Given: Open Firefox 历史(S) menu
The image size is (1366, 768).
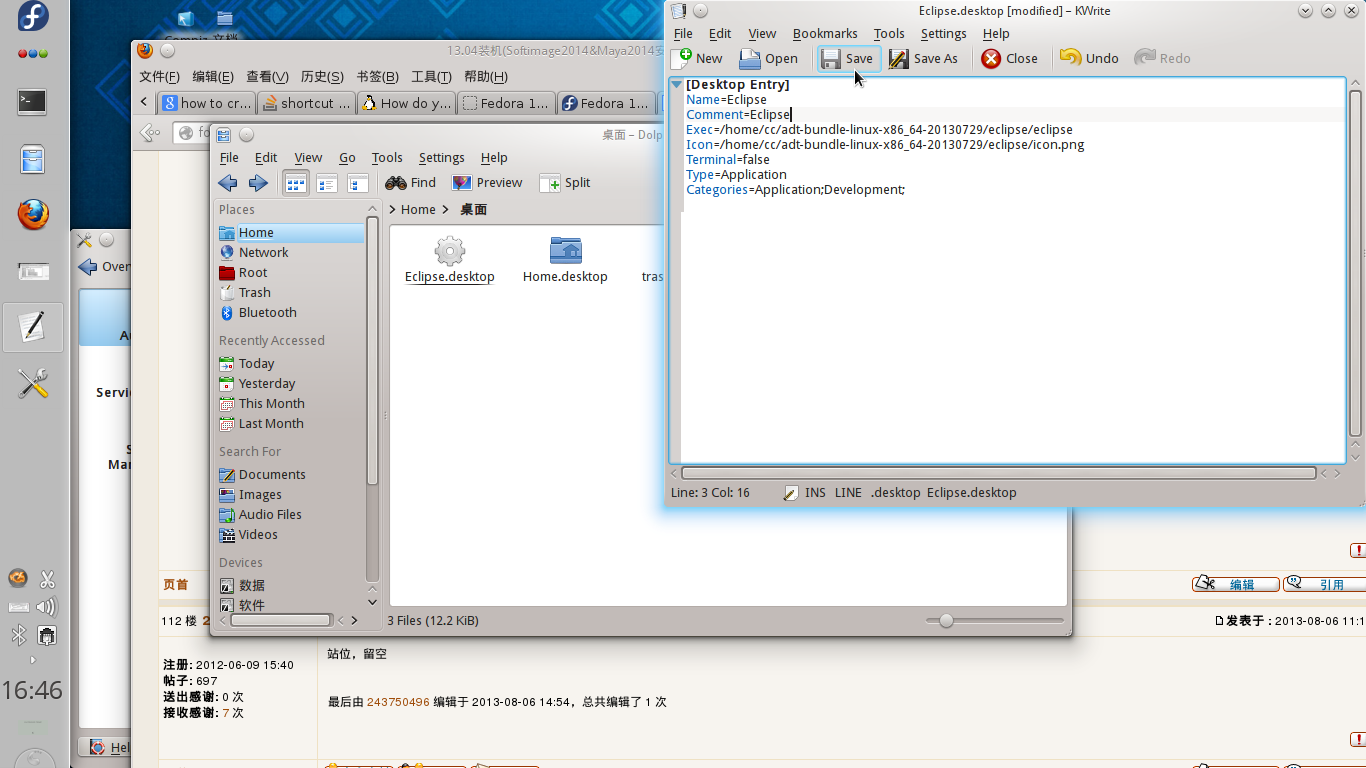Looking at the screenshot, I should coord(322,76).
